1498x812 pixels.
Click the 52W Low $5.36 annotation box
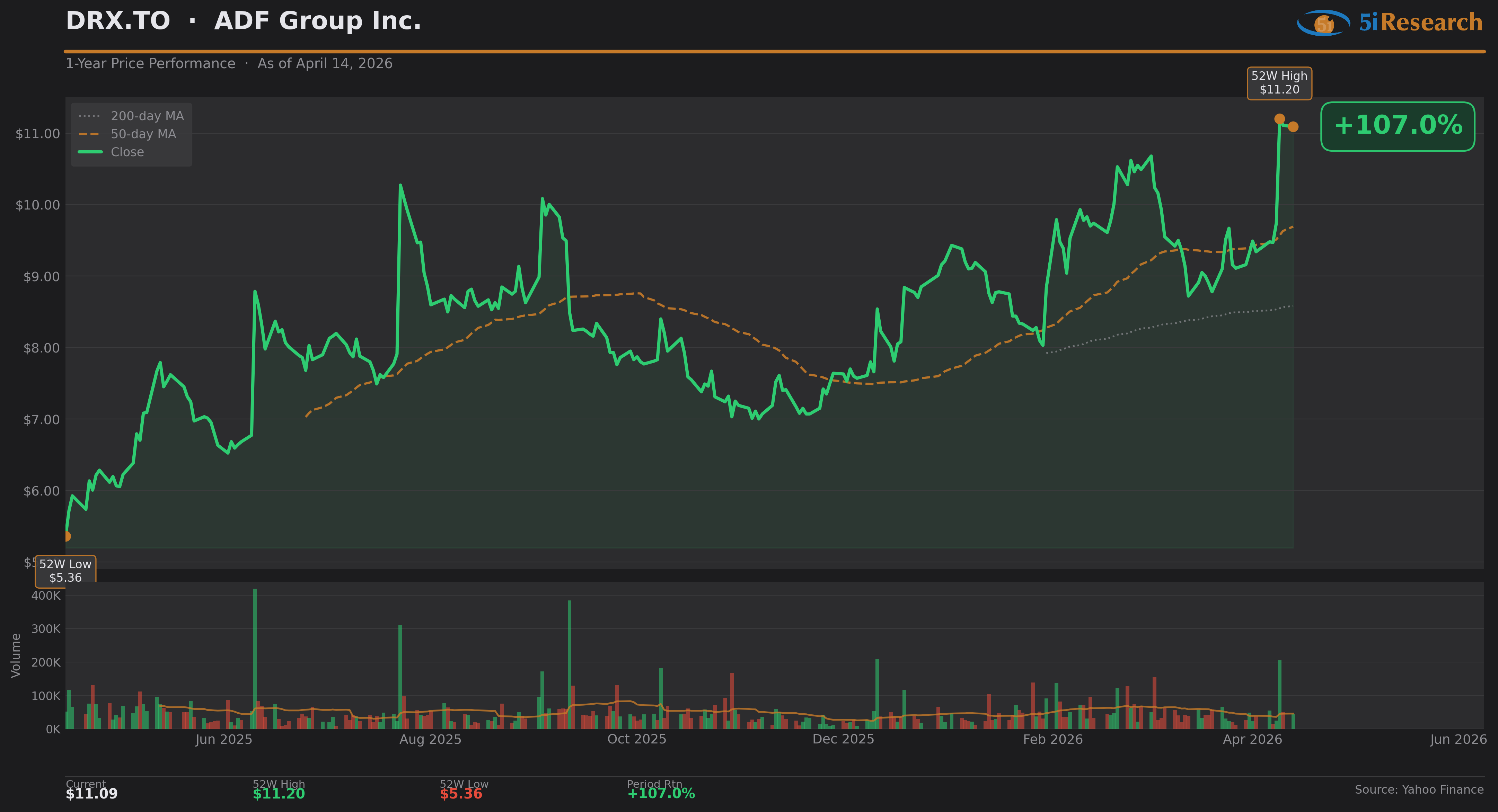tap(65, 571)
